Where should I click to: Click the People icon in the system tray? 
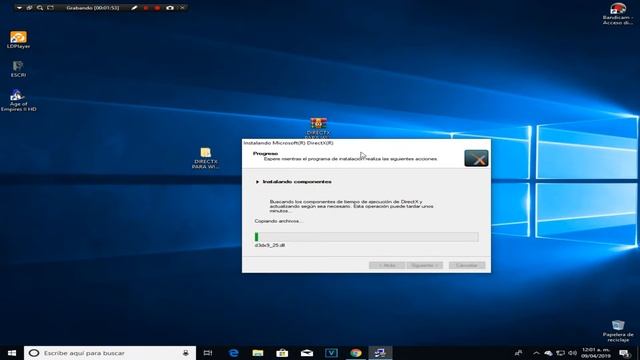point(518,353)
